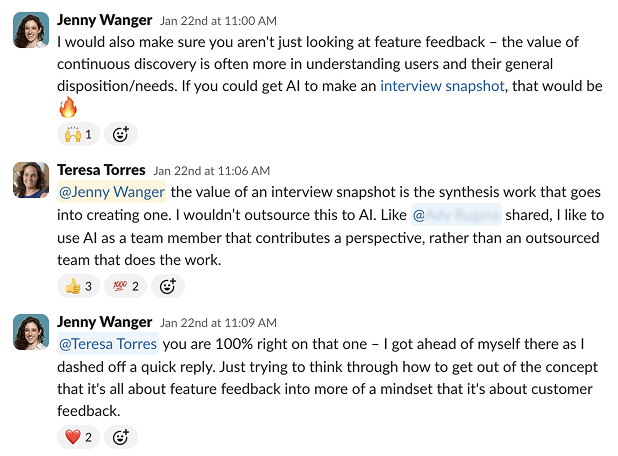Viewport: 618px width, 456px height.
Task: Click the raised hands reaction with count 1
Action: click(78, 134)
